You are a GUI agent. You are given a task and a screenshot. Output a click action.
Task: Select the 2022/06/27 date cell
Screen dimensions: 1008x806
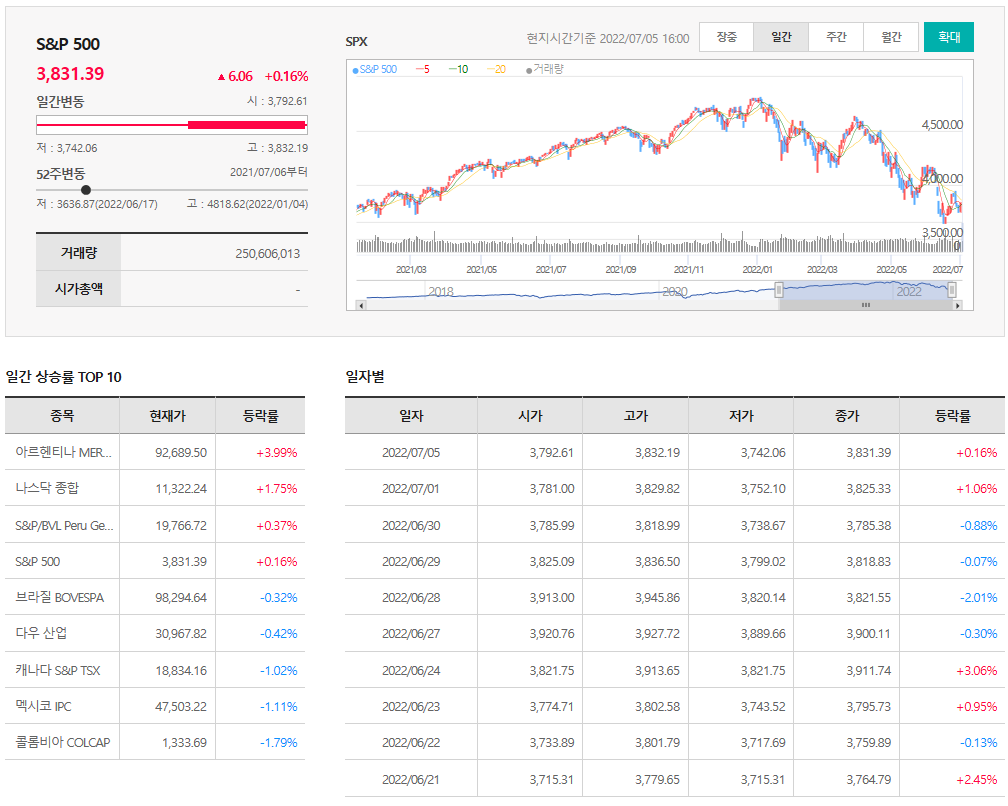[411, 634]
